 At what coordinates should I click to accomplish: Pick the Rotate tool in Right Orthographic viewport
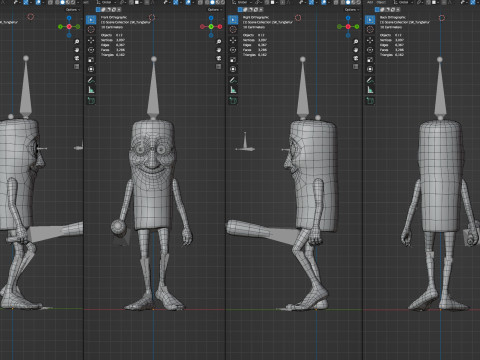tap(233, 50)
